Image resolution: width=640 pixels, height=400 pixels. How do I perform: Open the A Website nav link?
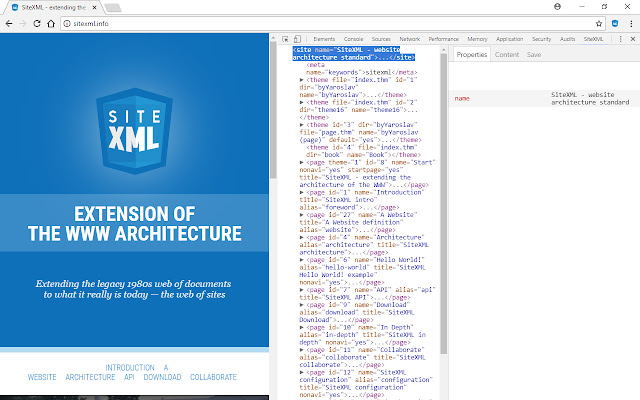(x=42, y=377)
